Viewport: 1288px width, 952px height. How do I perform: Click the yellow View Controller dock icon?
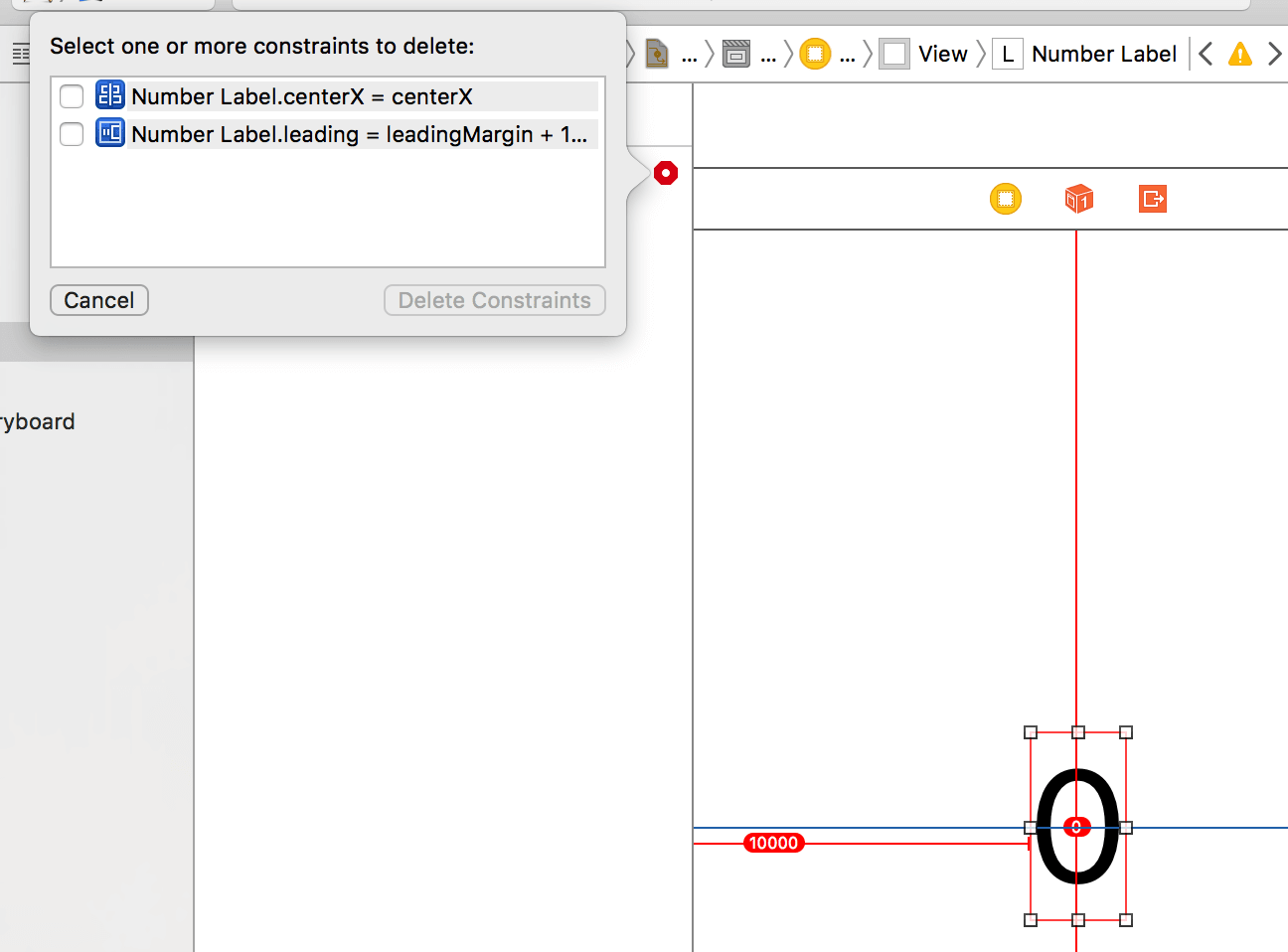[1006, 199]
